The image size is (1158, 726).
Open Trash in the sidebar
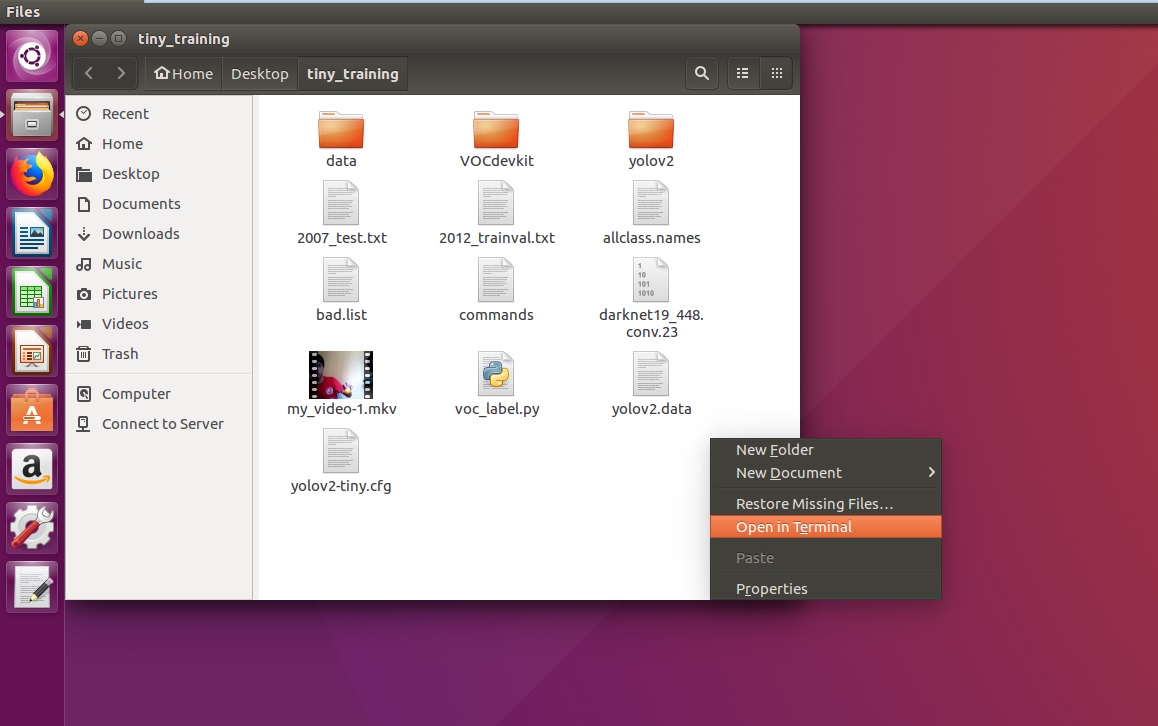pos(159,354)
